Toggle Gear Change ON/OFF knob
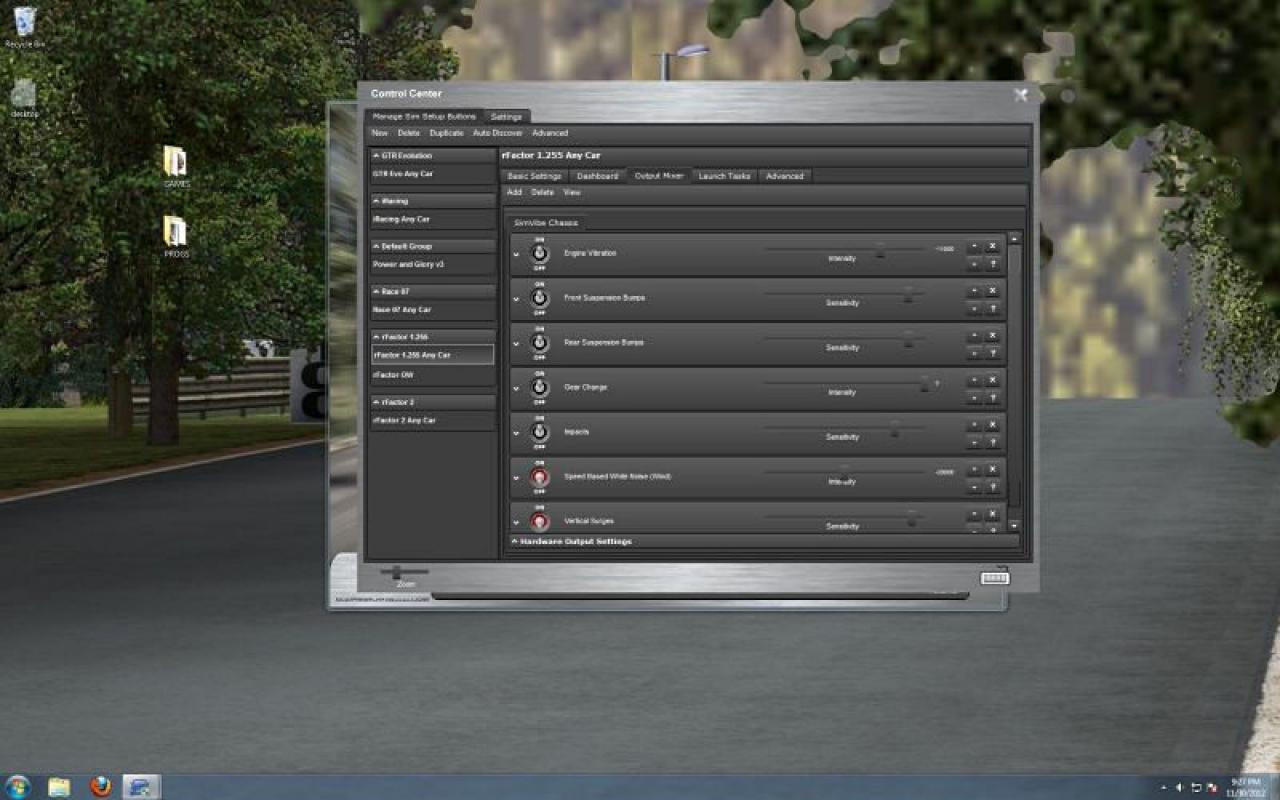This screenshot has width=1280, height=800. 539,387
